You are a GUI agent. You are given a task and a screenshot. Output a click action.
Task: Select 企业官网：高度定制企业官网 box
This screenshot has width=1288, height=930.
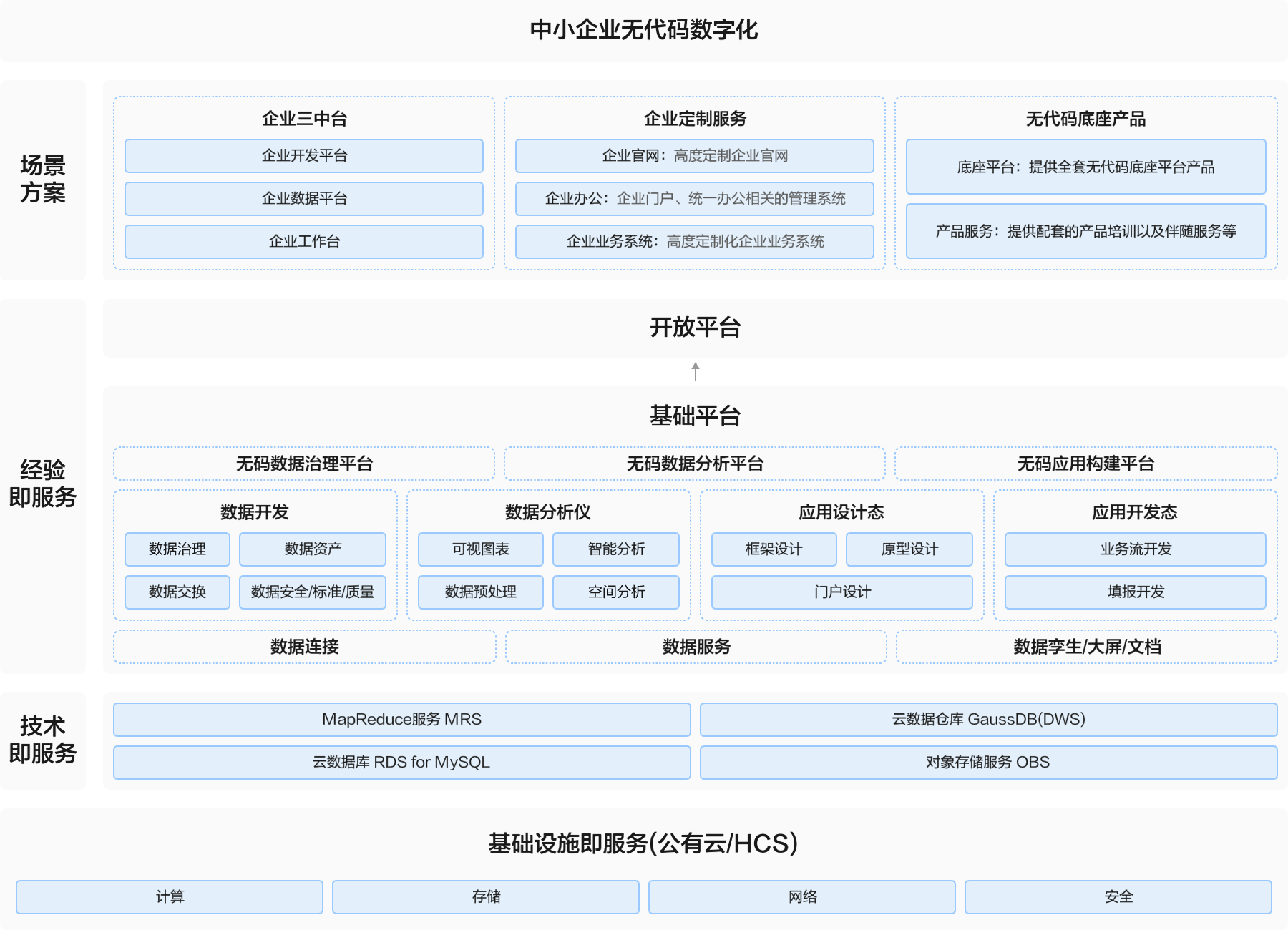695,156
